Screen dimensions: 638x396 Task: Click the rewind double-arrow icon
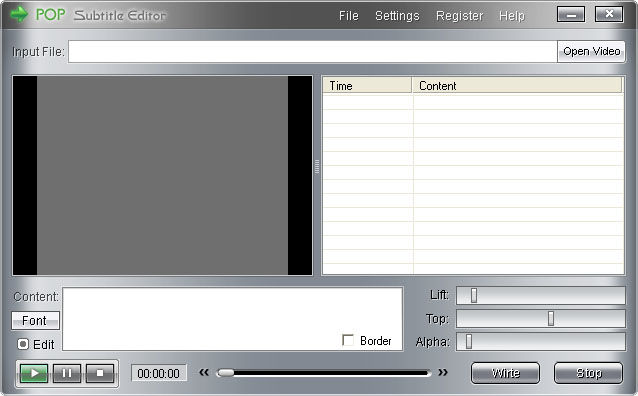[x=204, y=372]
